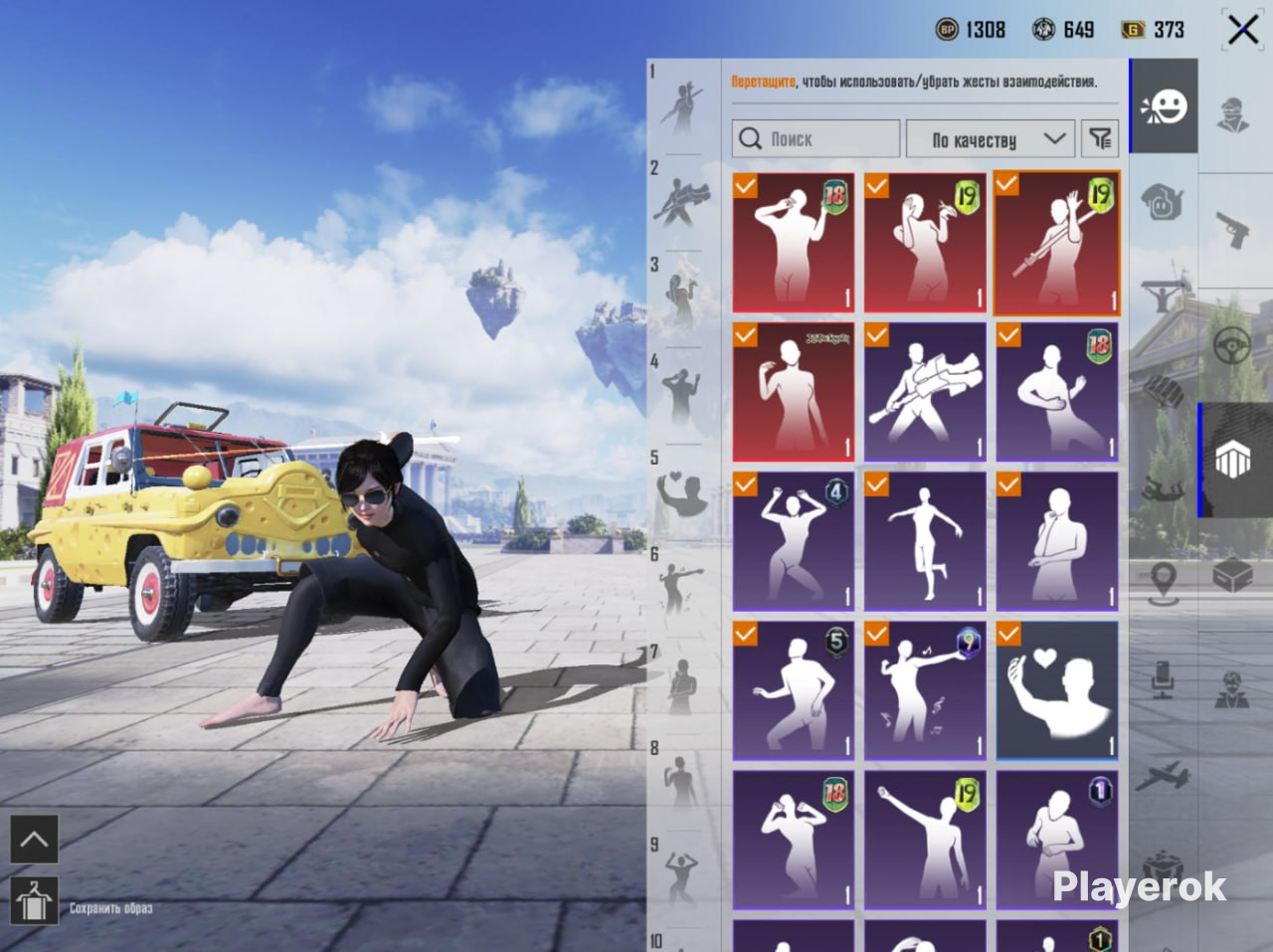This screenshot has width=1273, height=952.
Task: Select emote slot 2 carrying figure
Action: point(682,202)
